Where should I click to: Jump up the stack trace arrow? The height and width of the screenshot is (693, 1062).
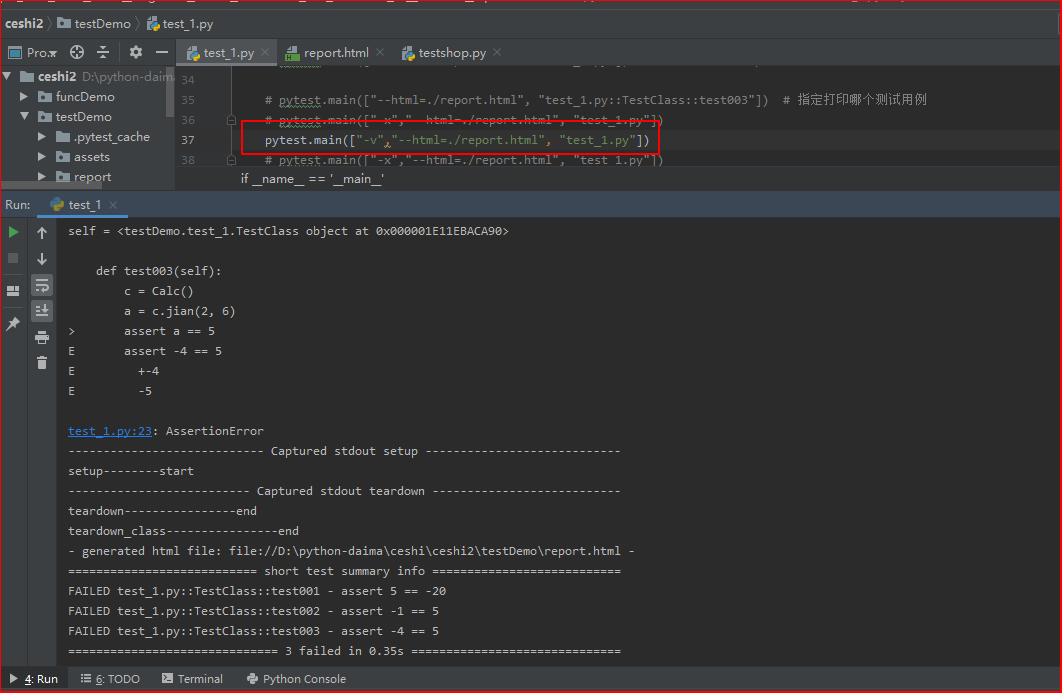(42, 233)
